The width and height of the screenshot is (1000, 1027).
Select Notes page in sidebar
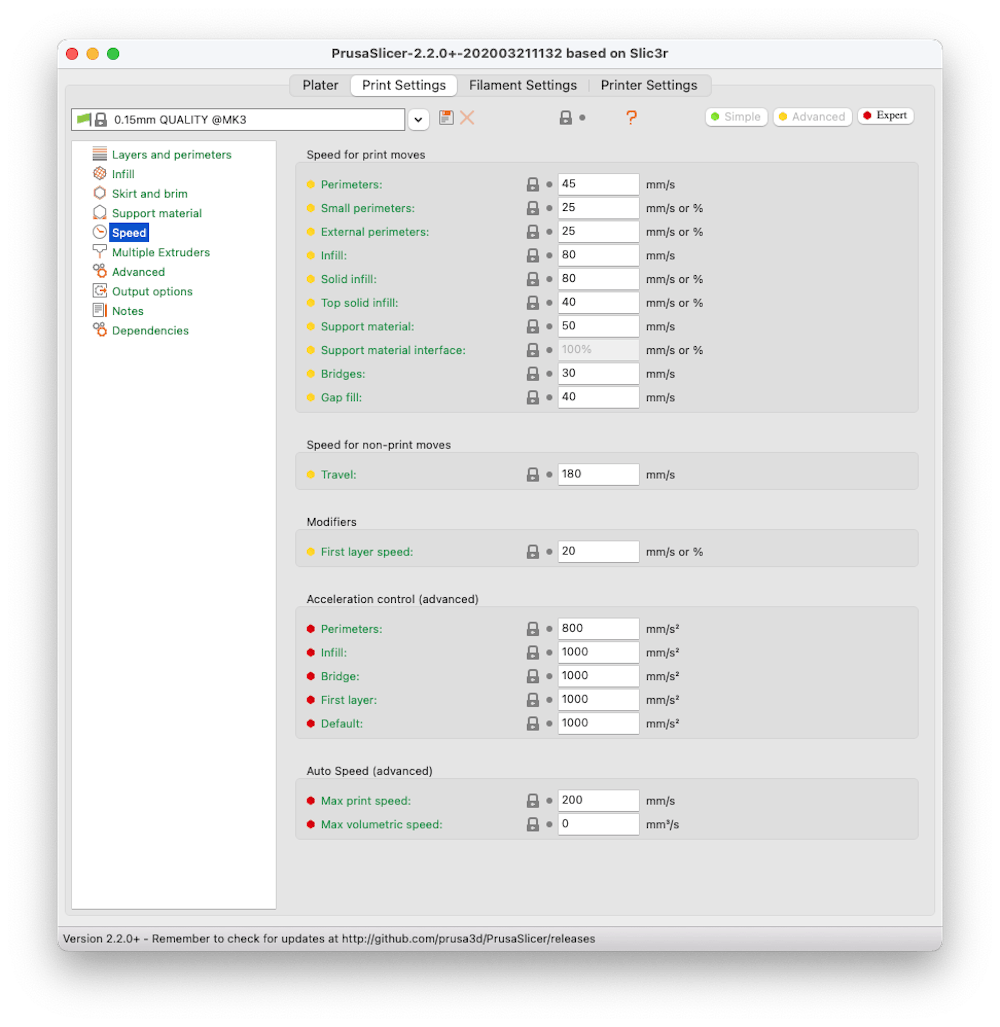pos(127,311)
